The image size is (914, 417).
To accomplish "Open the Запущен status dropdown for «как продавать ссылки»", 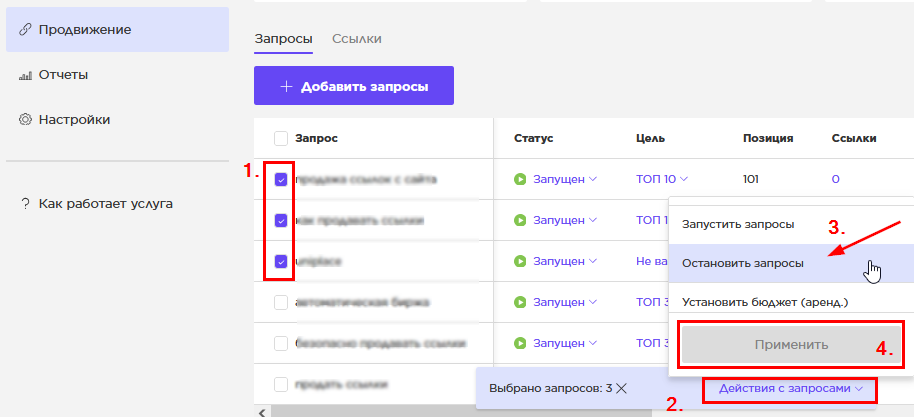I will (565, 220).
